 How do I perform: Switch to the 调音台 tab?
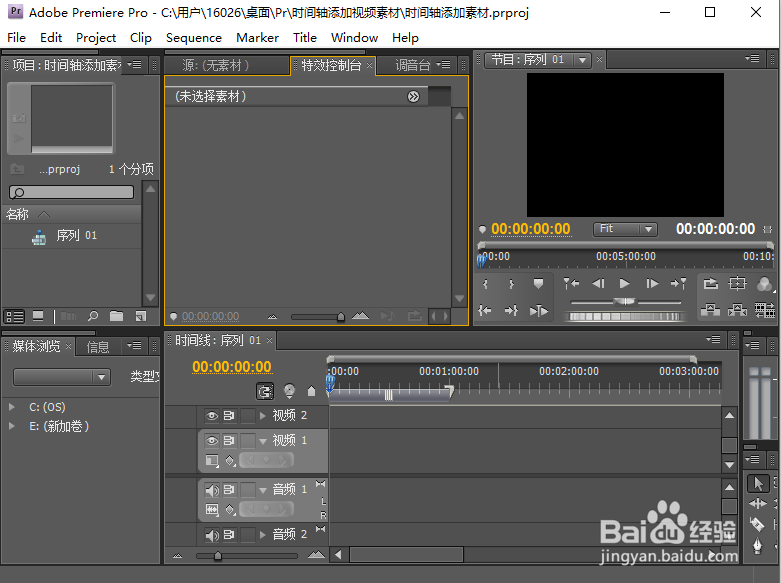click(413, 65)
